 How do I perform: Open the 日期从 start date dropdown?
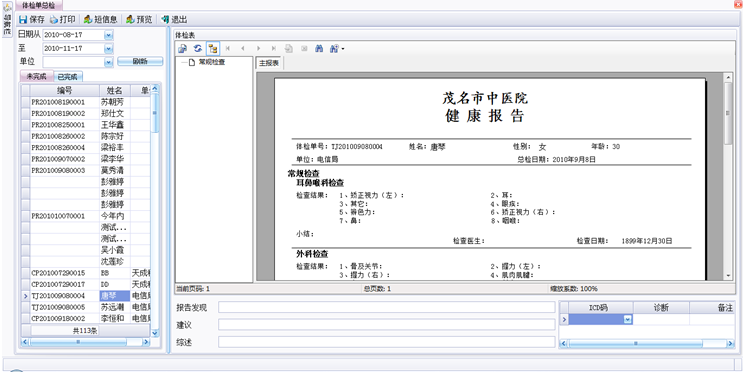tap(109, 35)
